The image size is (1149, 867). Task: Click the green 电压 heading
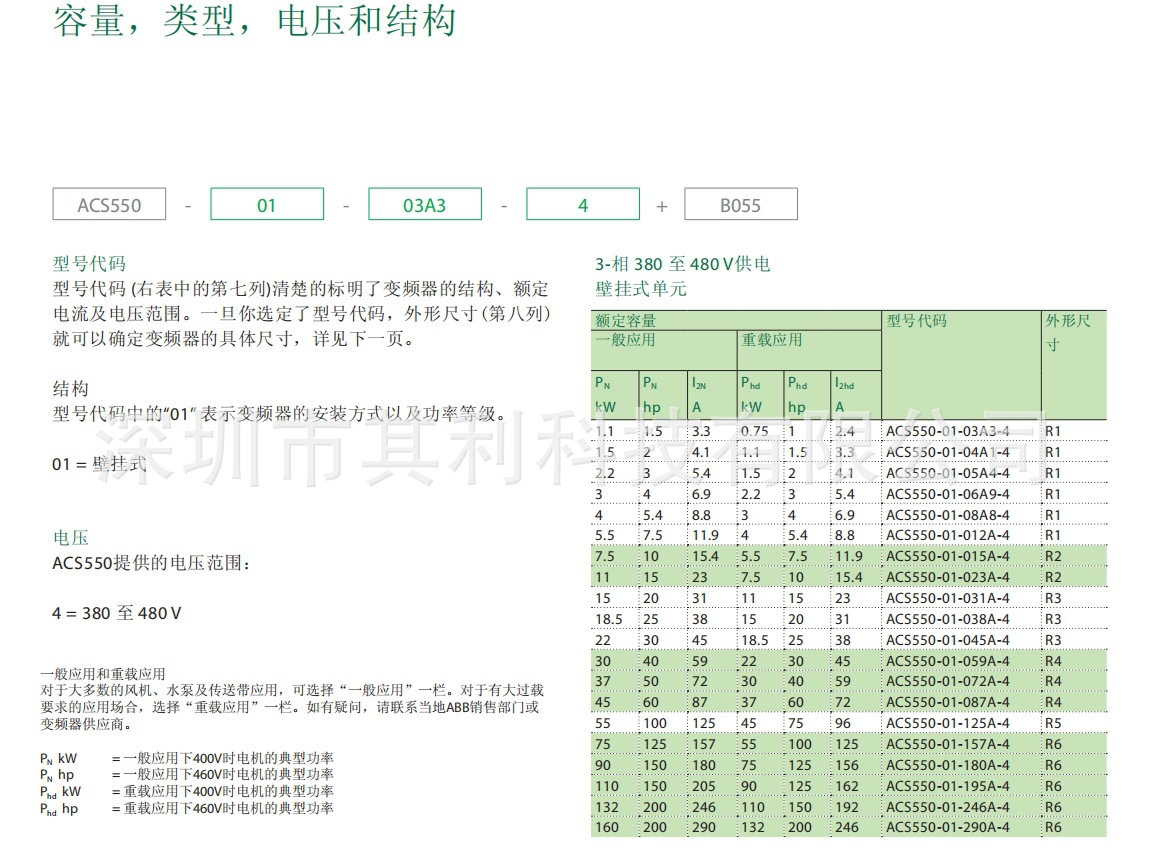click(x=70, y=538)
